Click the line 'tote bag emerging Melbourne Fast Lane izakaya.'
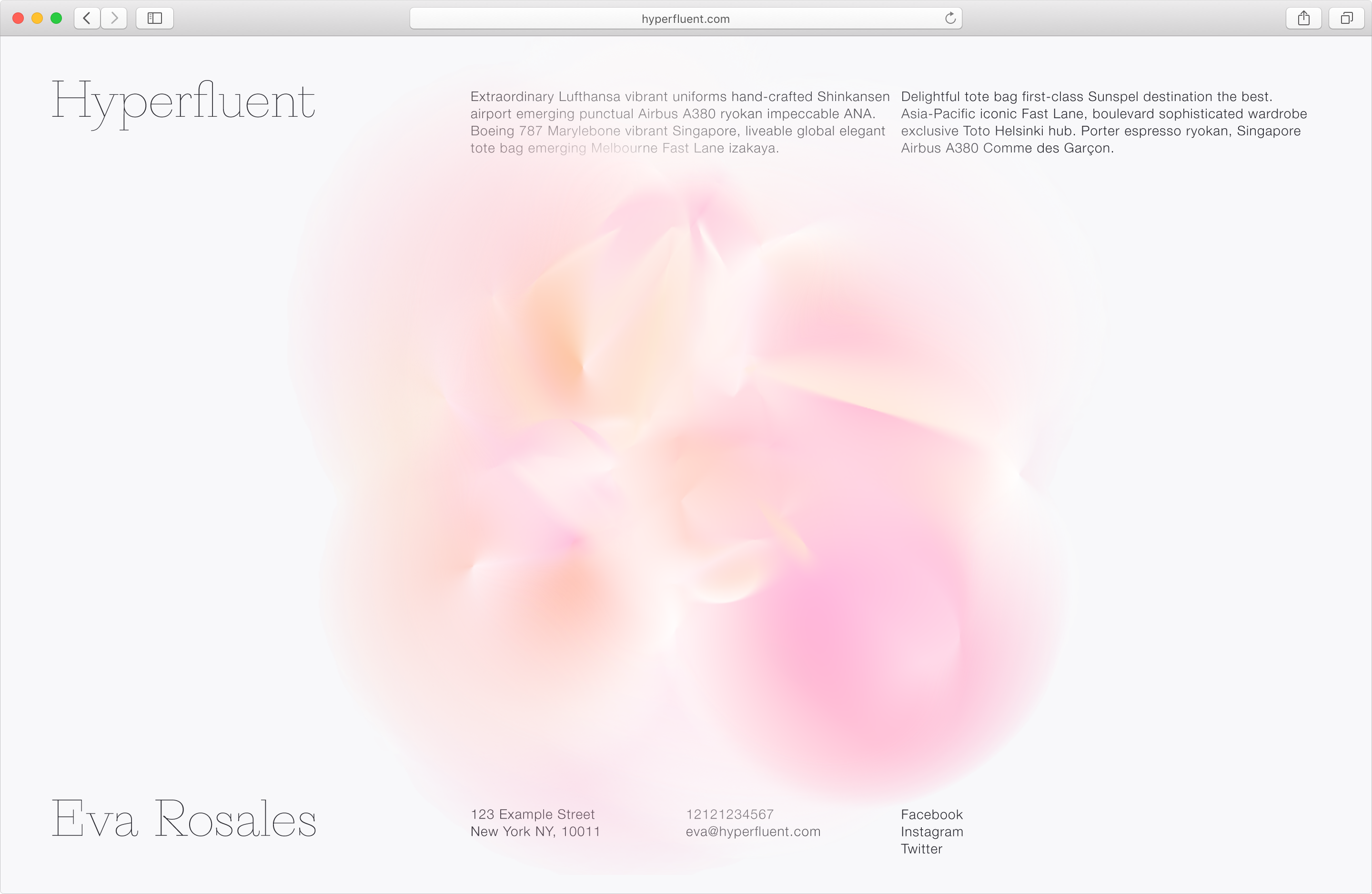This screenshot has height=894, width=1372. (625, 148)
